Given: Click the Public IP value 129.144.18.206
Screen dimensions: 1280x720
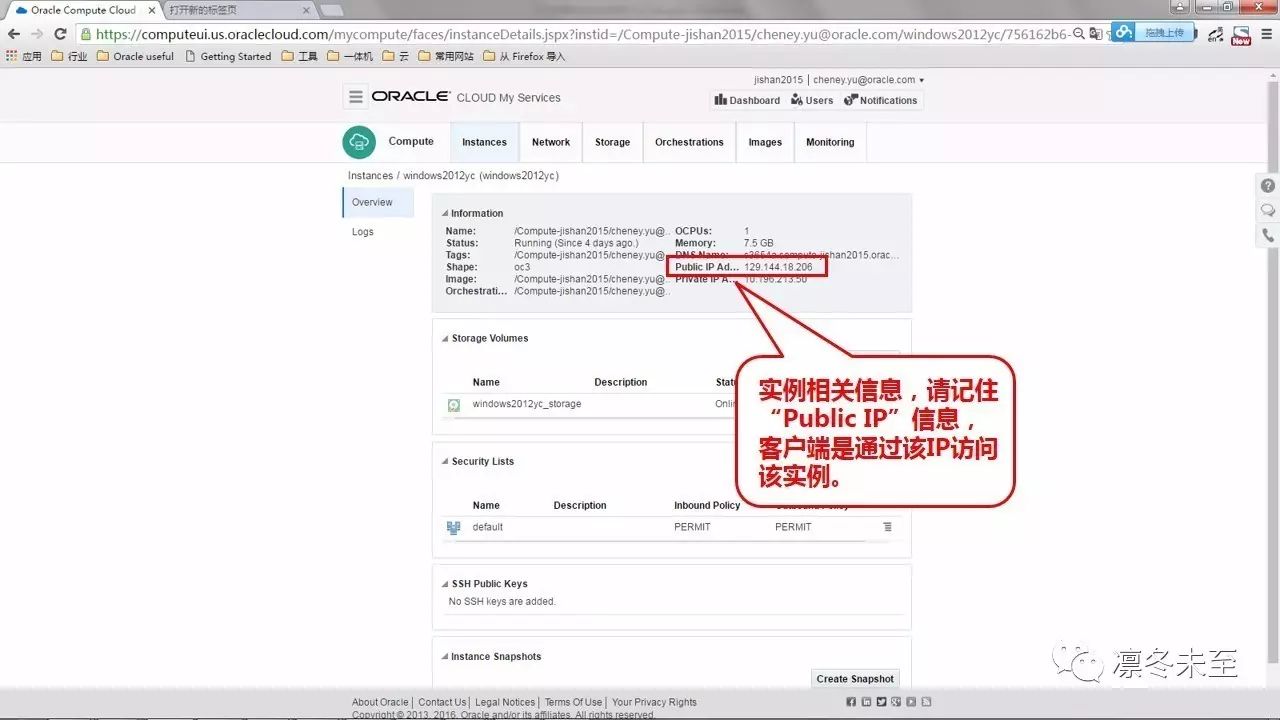Looking at the screenshot, I should coord(778,267).
